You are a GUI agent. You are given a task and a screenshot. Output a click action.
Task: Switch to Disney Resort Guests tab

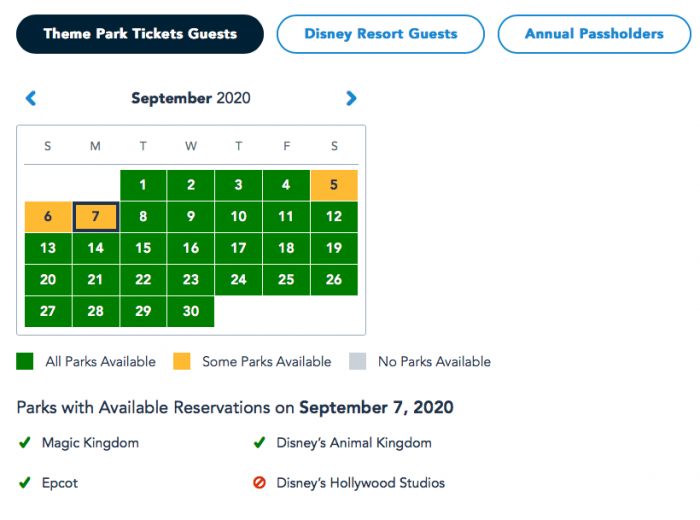coord(380,34)
